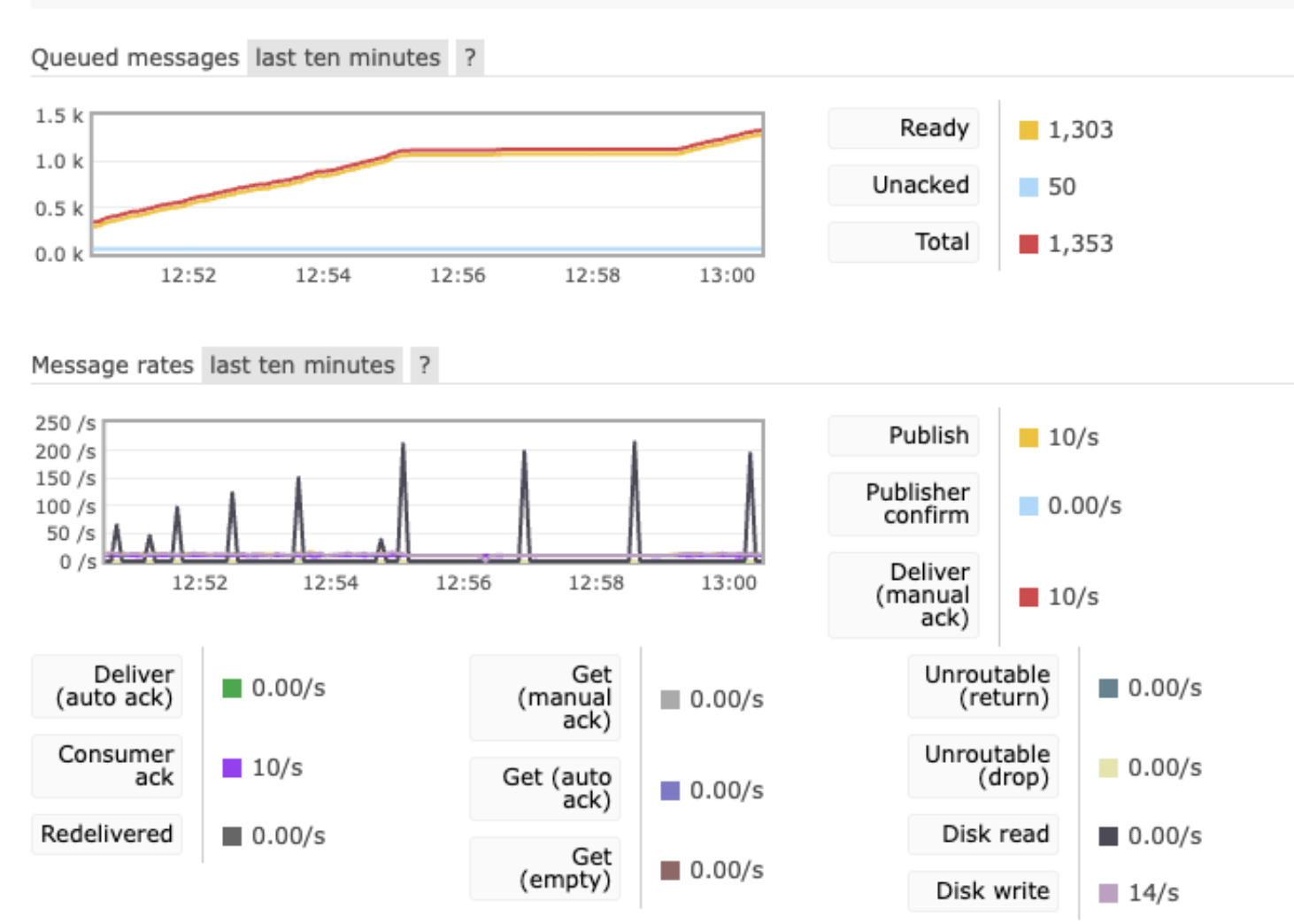Click the Redelivered legend label
1294x924 pixels.
tap(107, 835)
